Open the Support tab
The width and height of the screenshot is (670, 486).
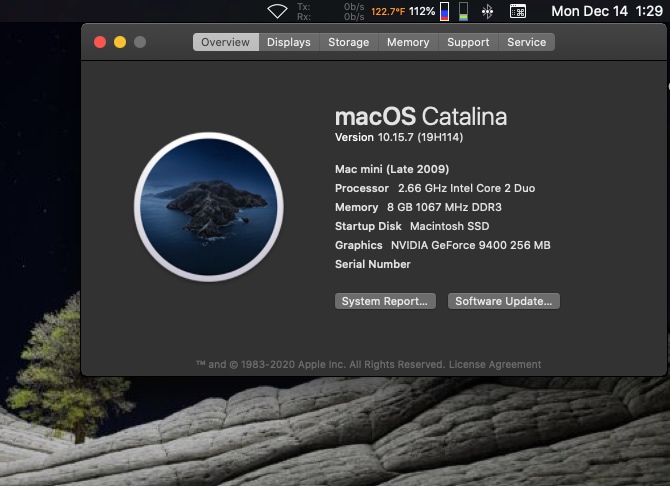(468, 42)
